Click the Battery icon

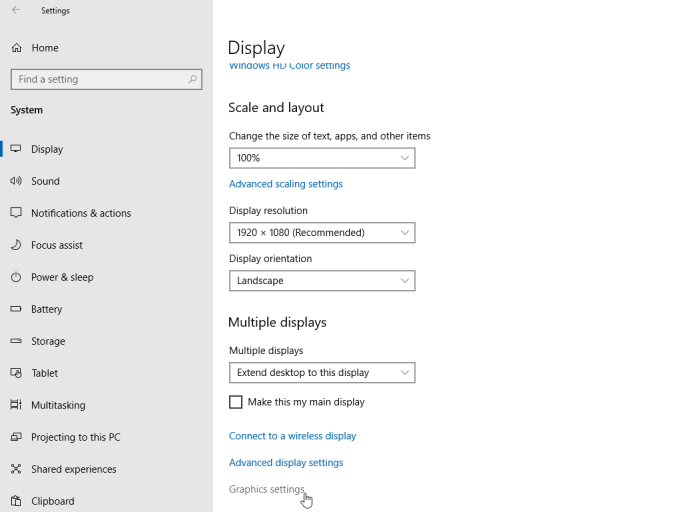16,309
